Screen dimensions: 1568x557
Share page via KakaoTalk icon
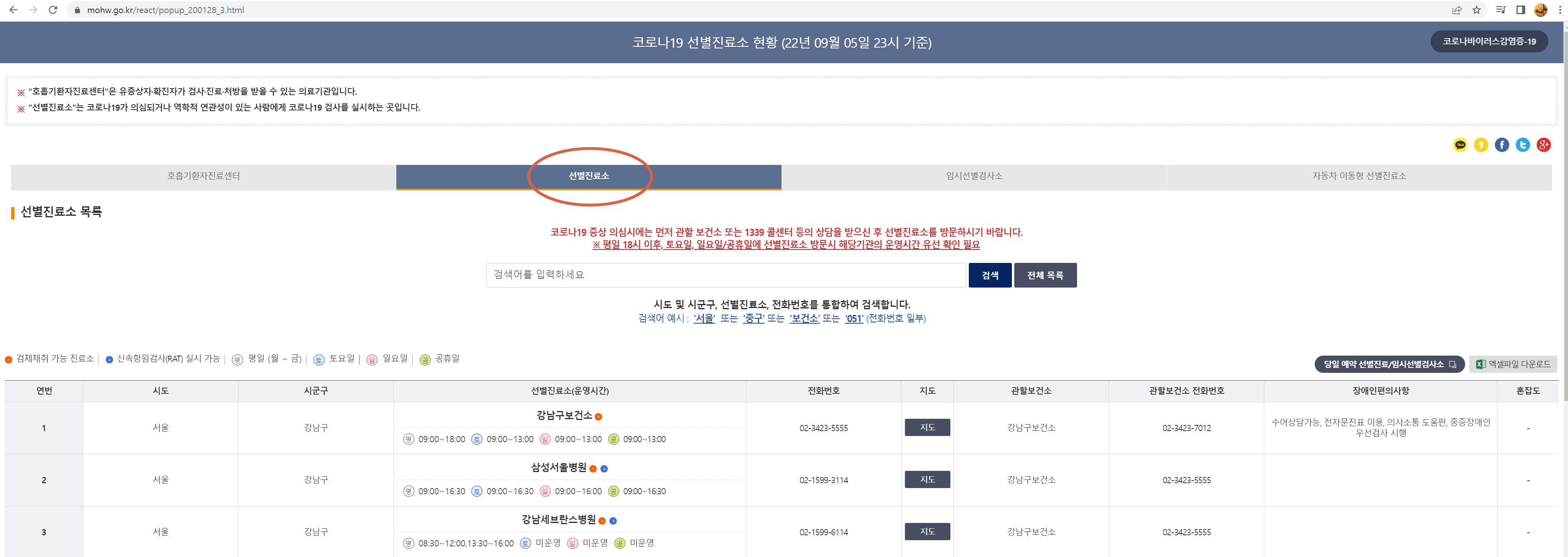point(1460,145)
